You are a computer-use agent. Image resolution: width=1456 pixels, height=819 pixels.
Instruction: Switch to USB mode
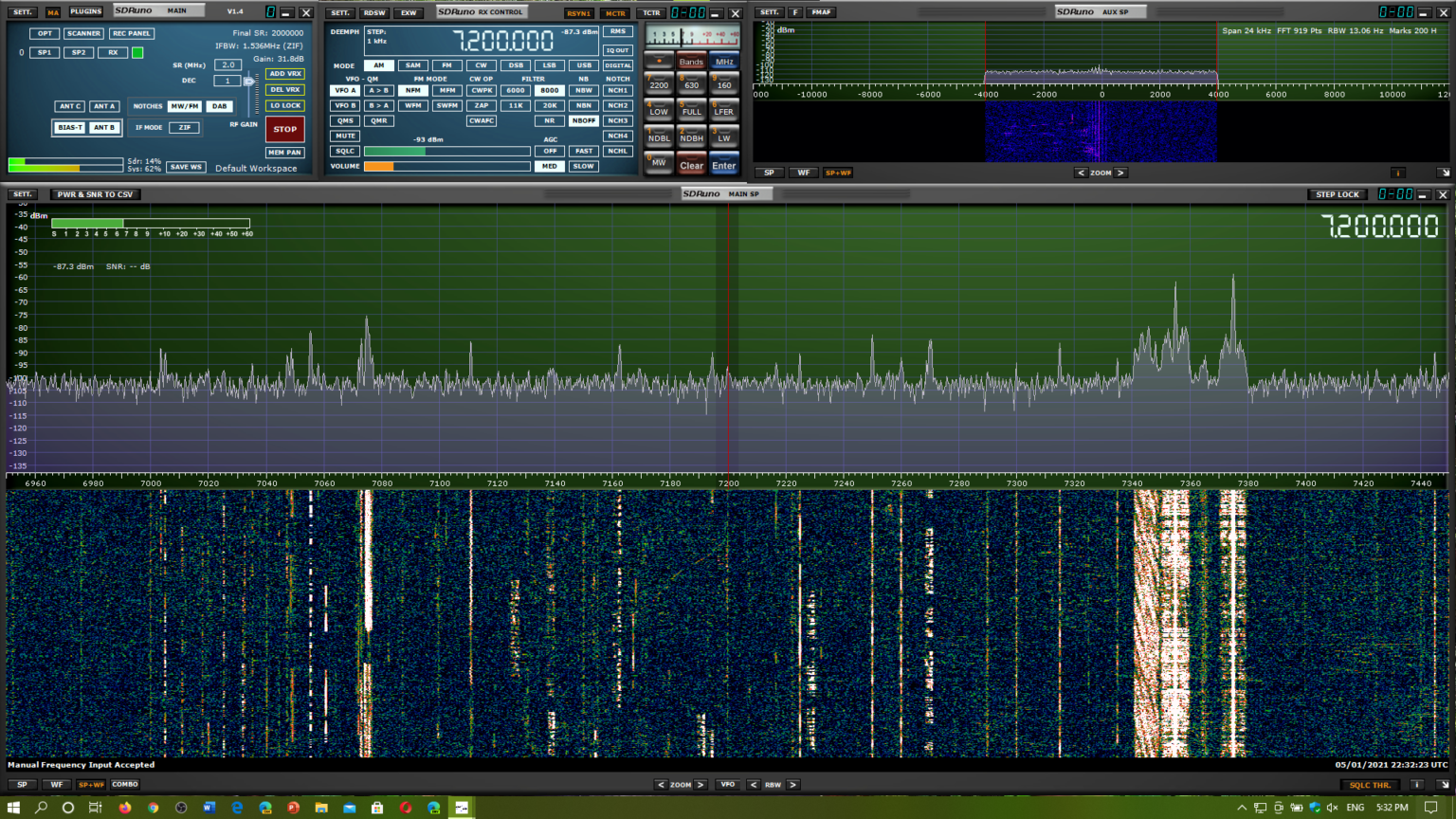pos(583,65)
